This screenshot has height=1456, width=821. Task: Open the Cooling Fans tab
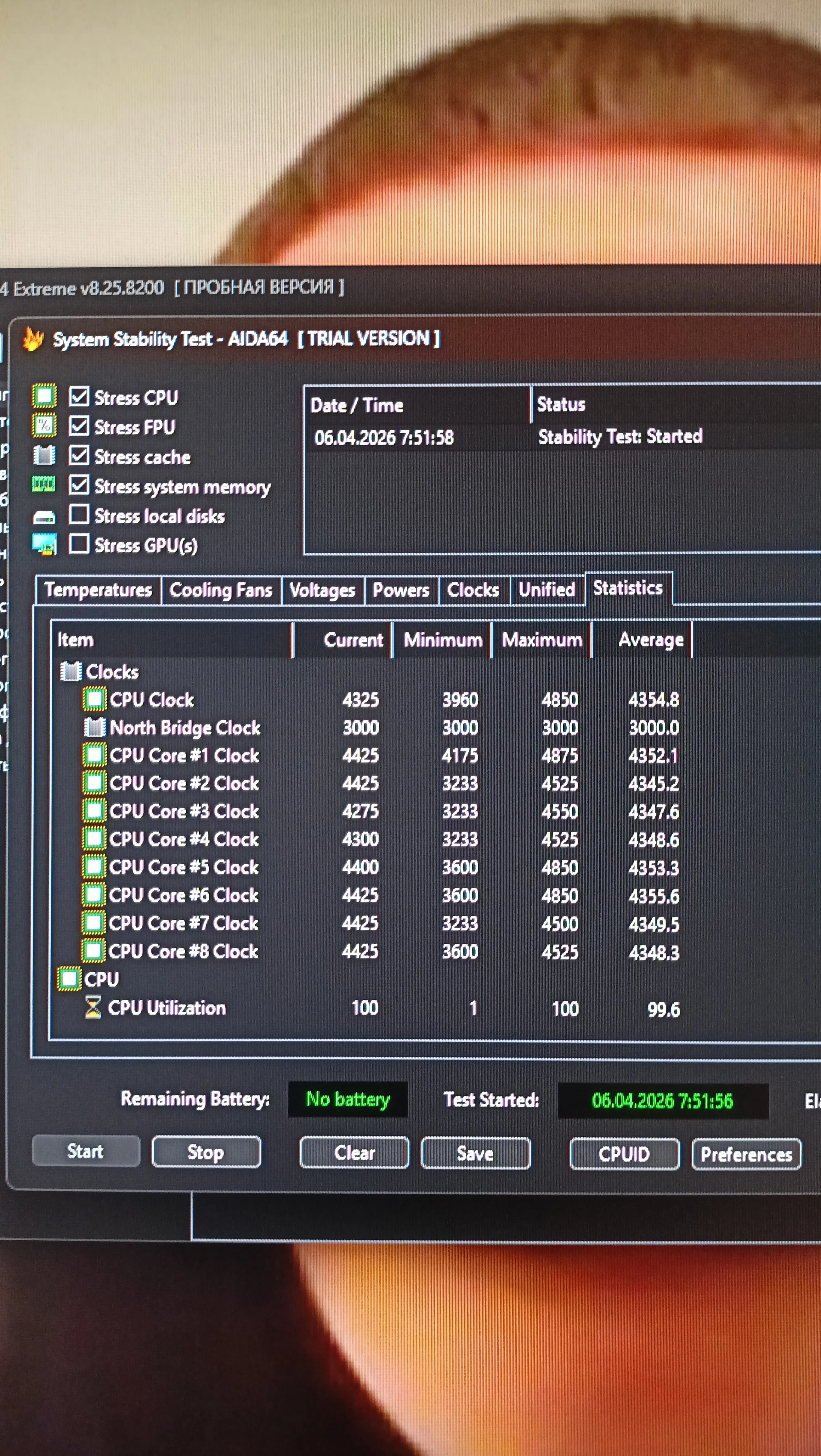(220, 590)
